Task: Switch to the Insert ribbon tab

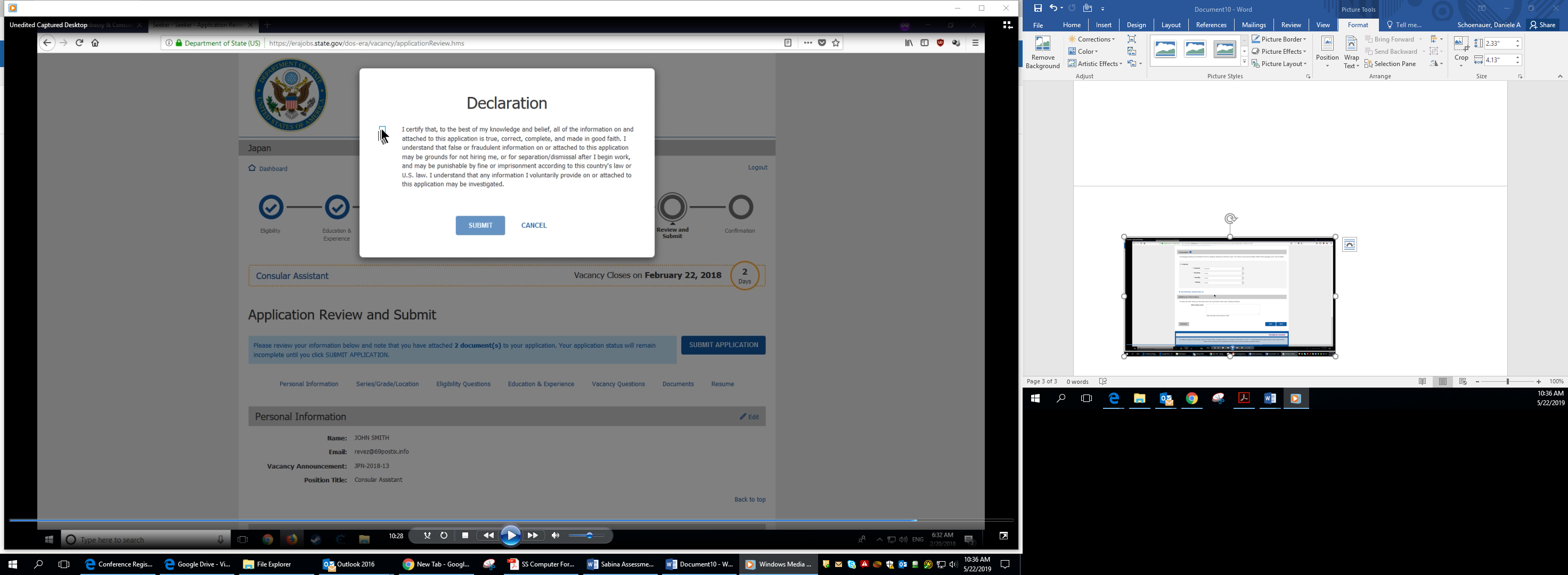Action: point(1103,25)
